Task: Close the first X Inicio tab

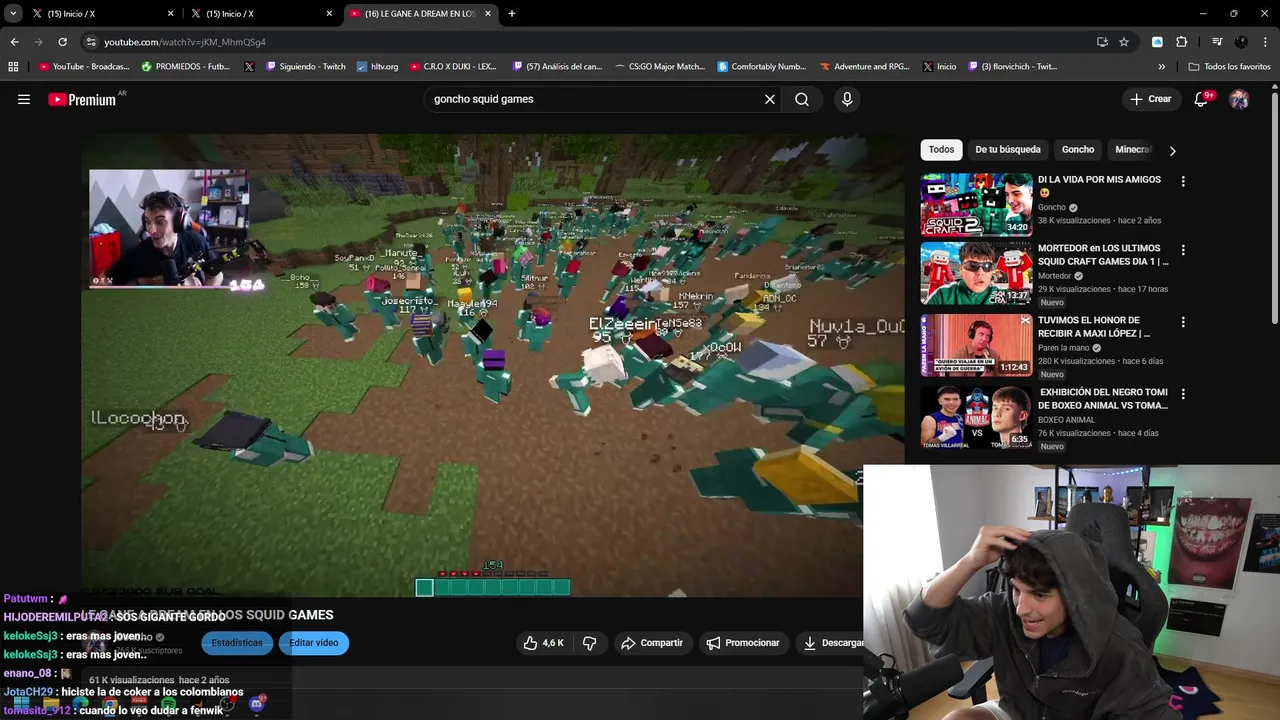Action: click(x=170, y=14)
